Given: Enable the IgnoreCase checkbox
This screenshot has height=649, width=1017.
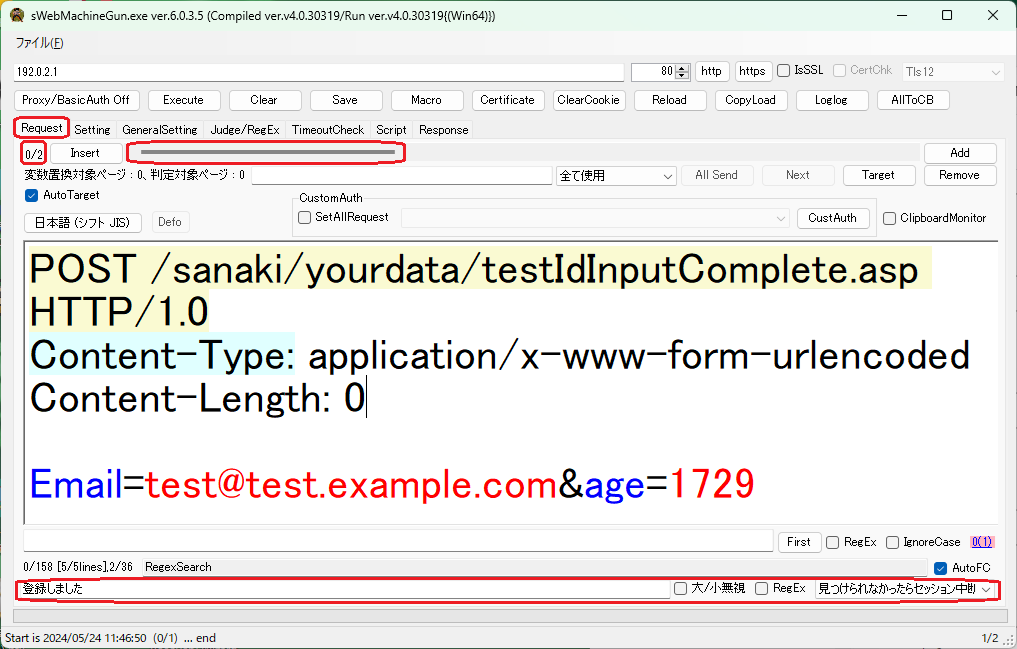Looking at the screenshot, I should point(892,542).
